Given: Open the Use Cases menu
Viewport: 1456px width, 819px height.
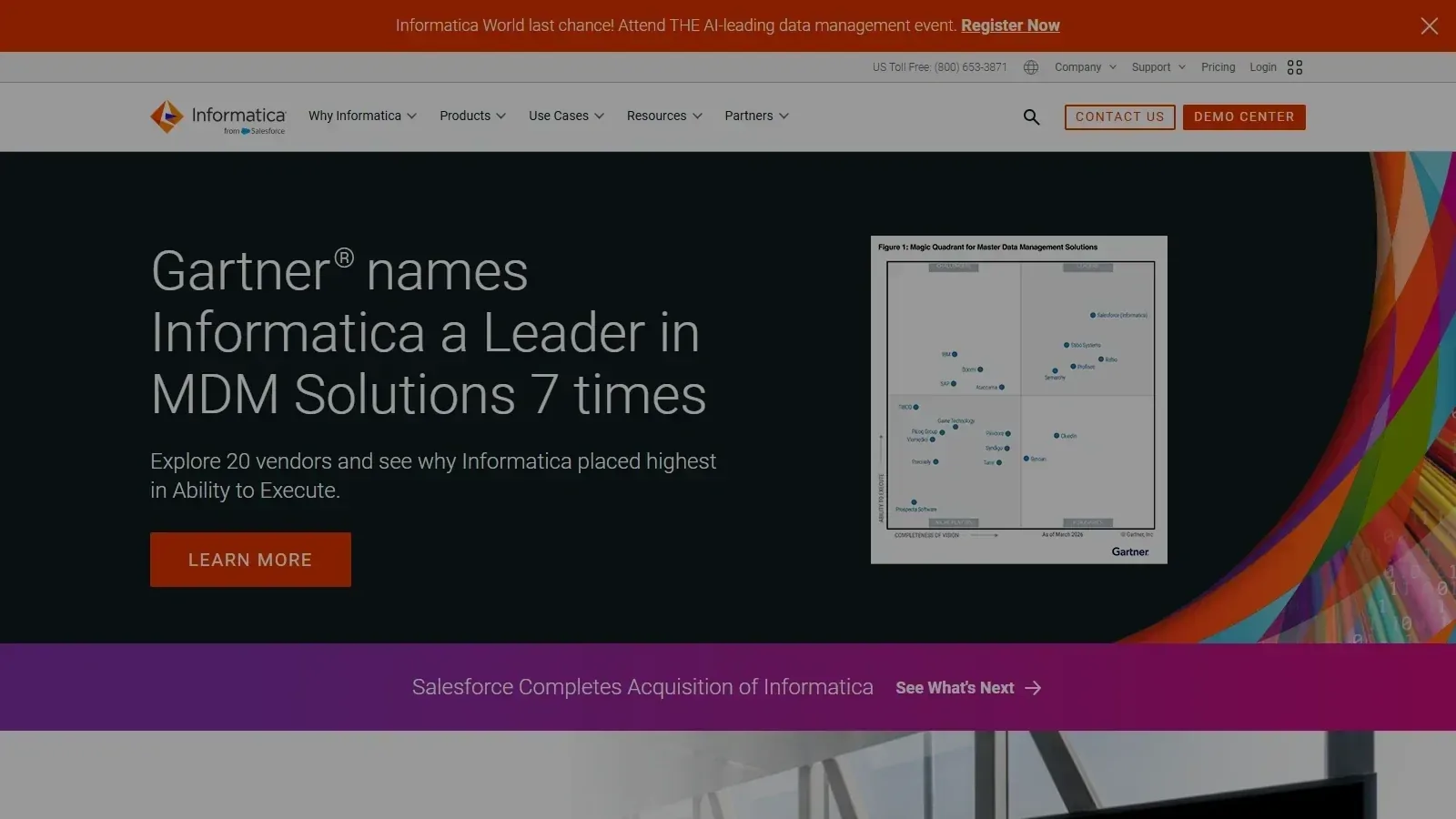Looking at the screenshot, I should click(566, 116).
